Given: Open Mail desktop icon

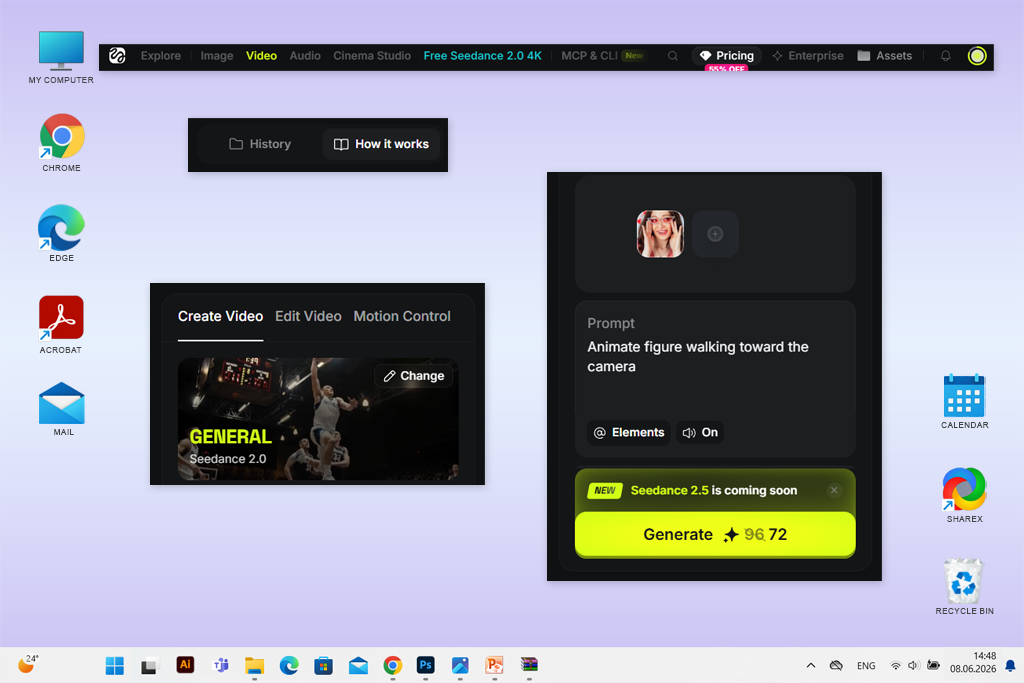Looking at the screenshot, I should point(61,409).
